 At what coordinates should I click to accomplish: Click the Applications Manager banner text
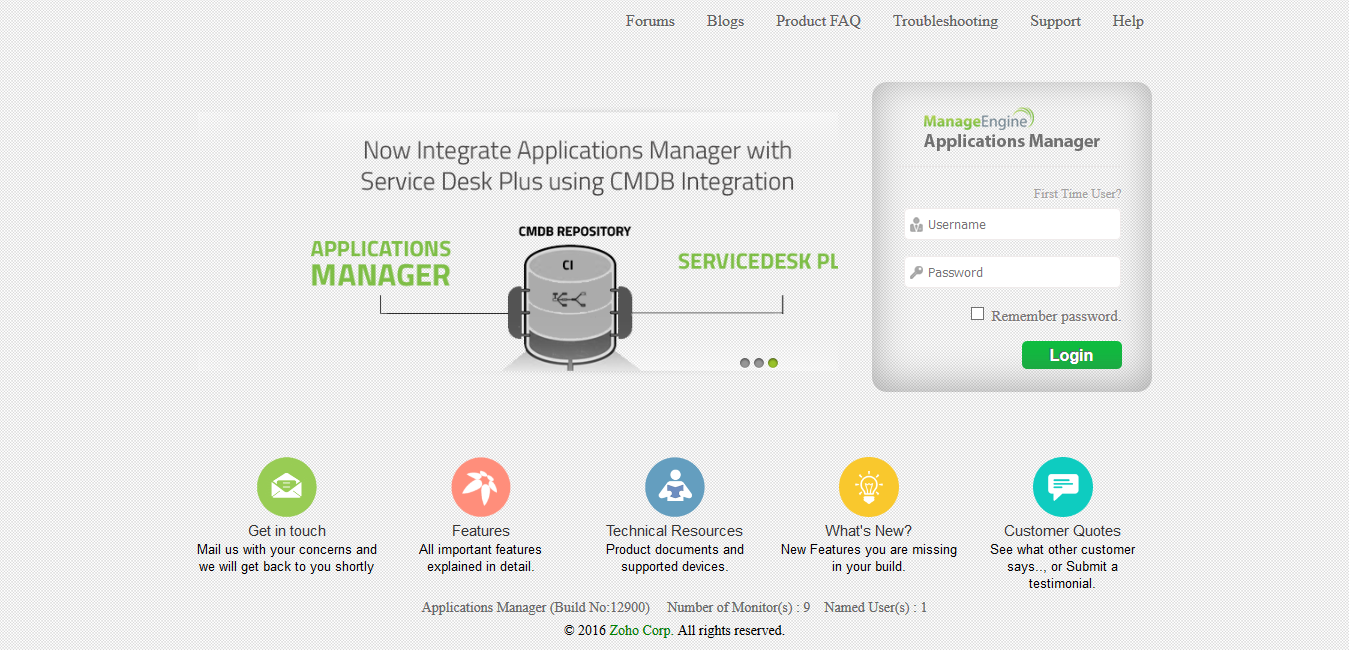coord(381,263)
